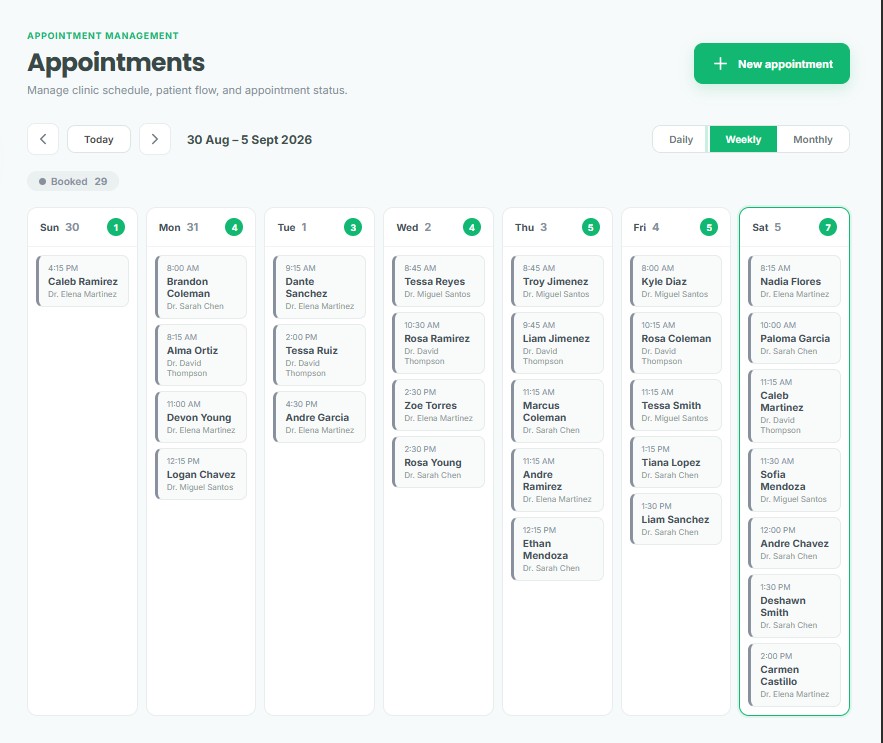Open Liam Jimenez 9:45 AM appointment
The width and height of the screenshot is (883, 743).
(x=557, y=343)
